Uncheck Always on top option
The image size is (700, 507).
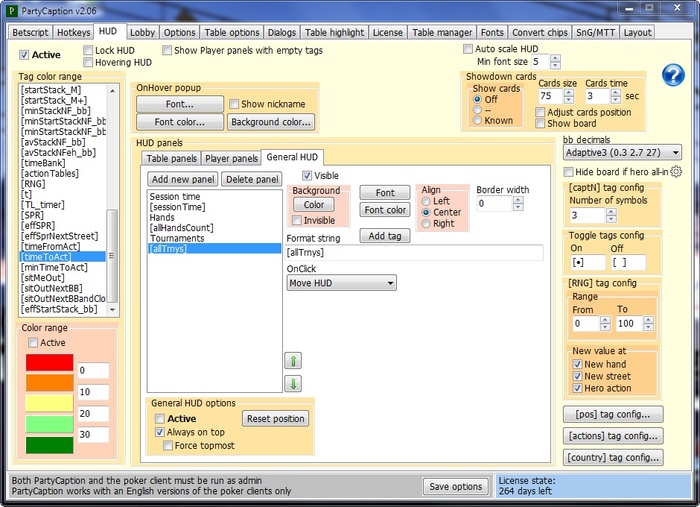(159, 432)
